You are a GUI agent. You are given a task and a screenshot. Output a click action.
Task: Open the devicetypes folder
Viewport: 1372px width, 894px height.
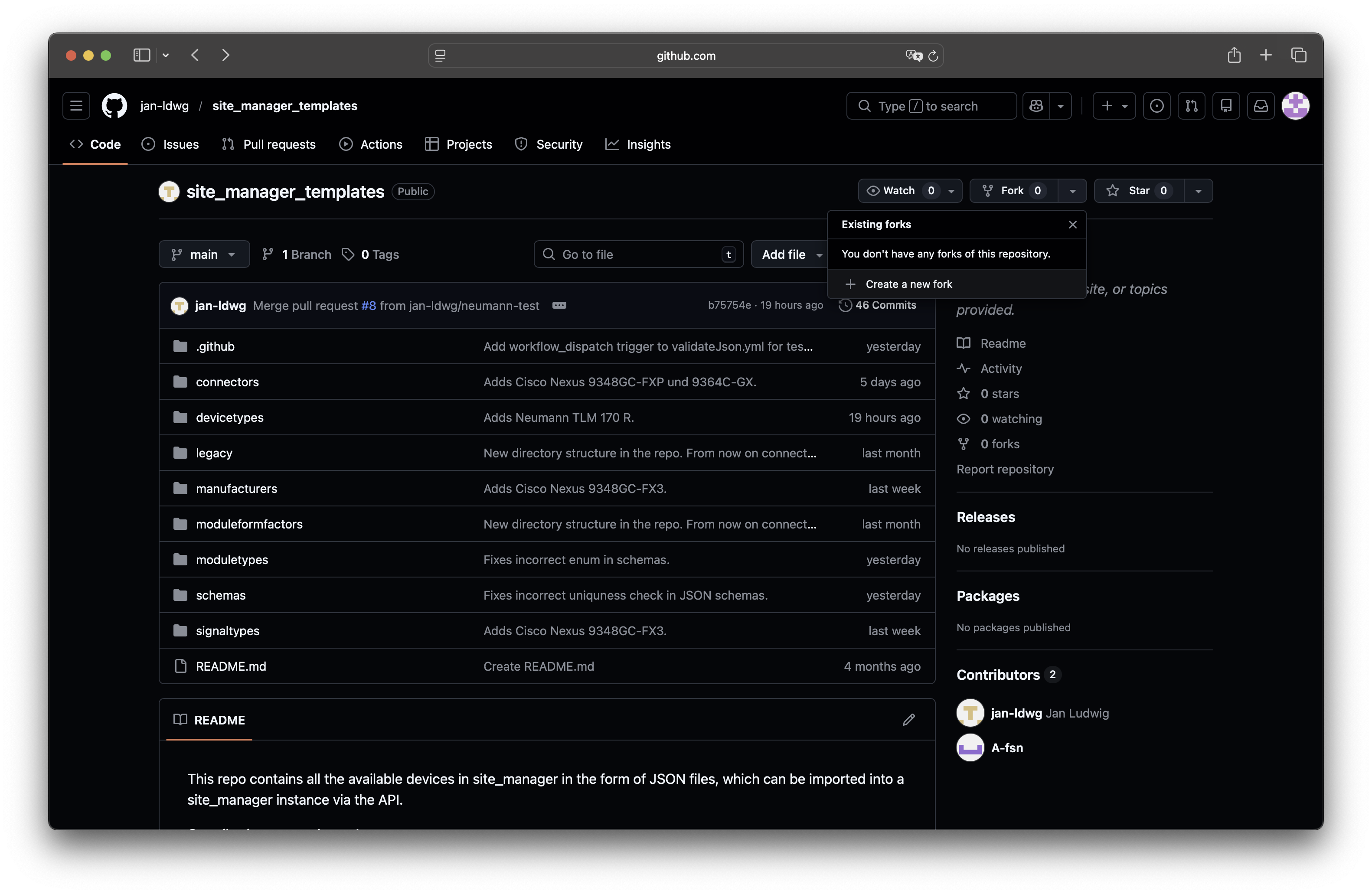[x=229, y=418]
